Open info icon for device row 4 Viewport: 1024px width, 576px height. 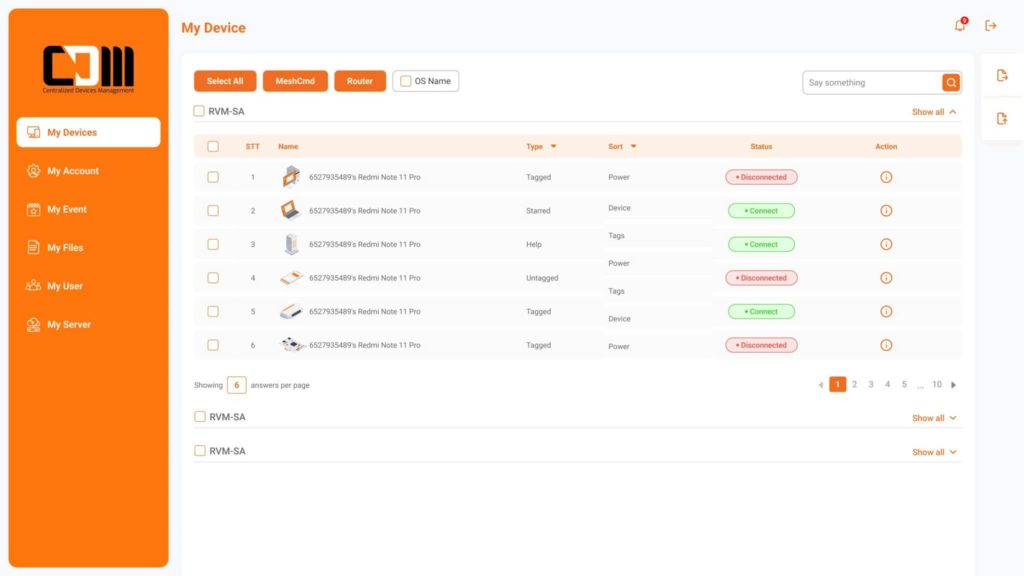(886, 278)
